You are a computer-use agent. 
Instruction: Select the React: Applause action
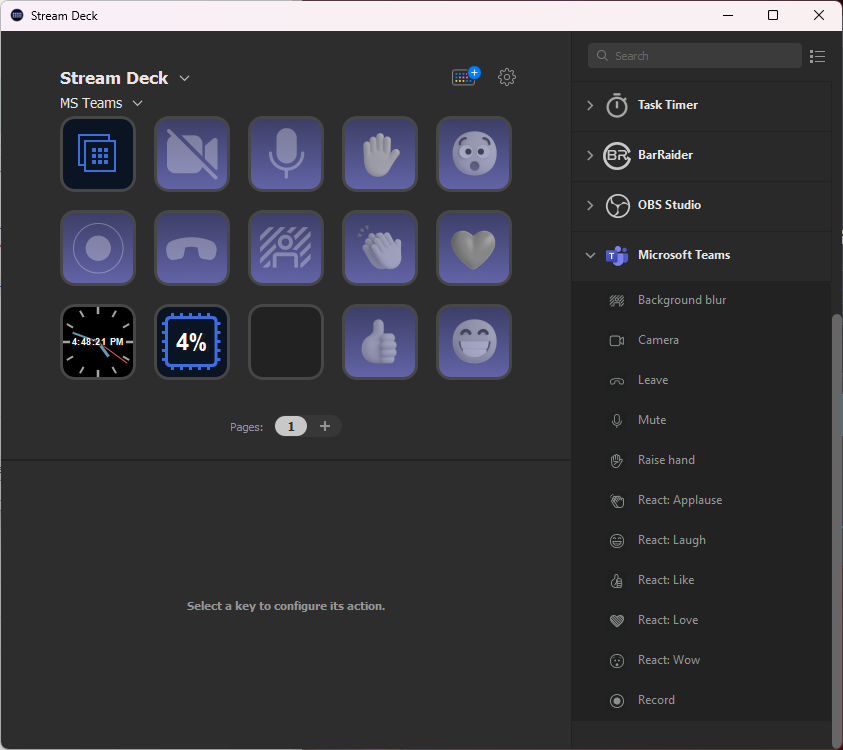coord(702,500)
